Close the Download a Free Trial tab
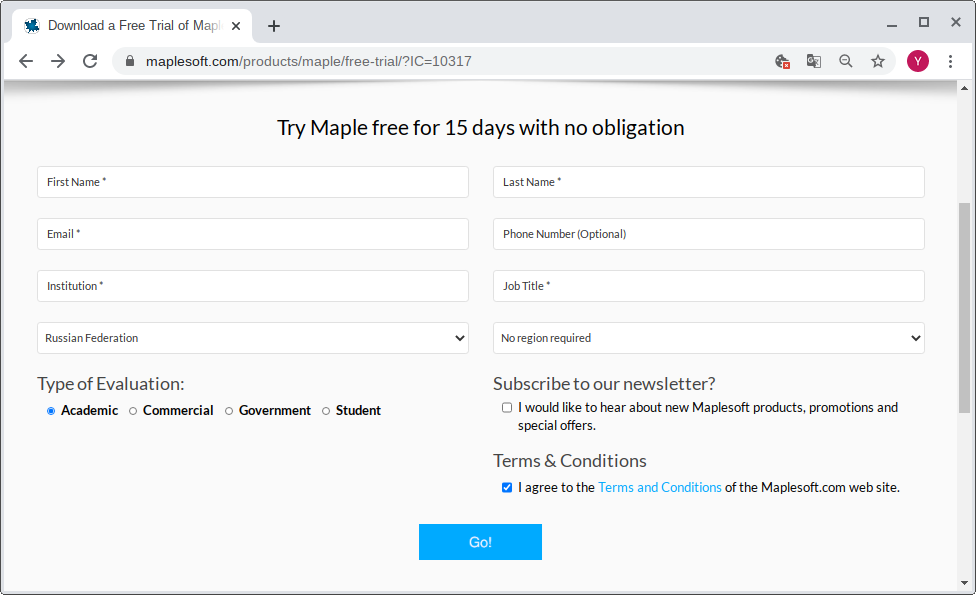 click(x=236, y=26)
